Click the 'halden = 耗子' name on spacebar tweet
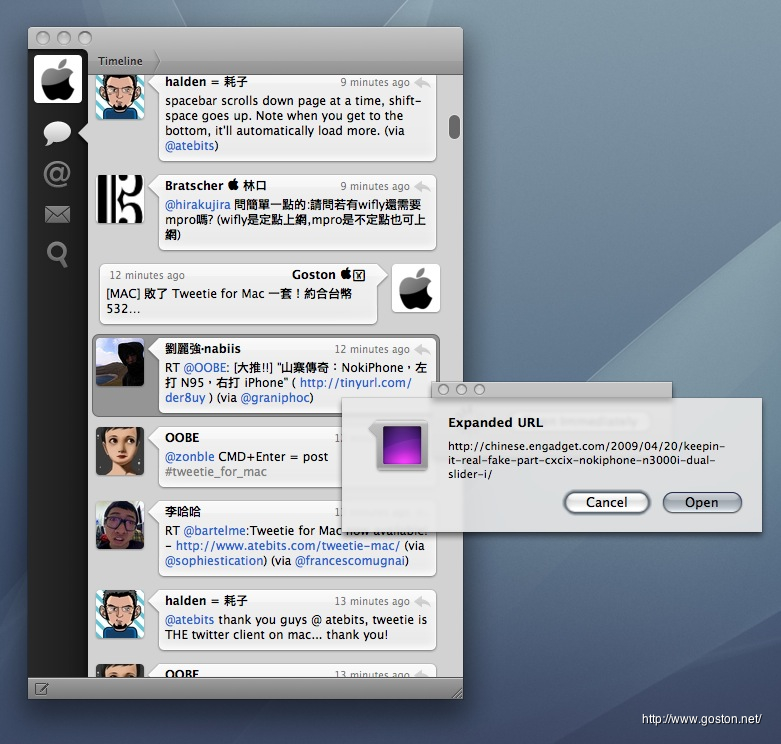Viewport: 781px width, 744px height. point(206,82)
